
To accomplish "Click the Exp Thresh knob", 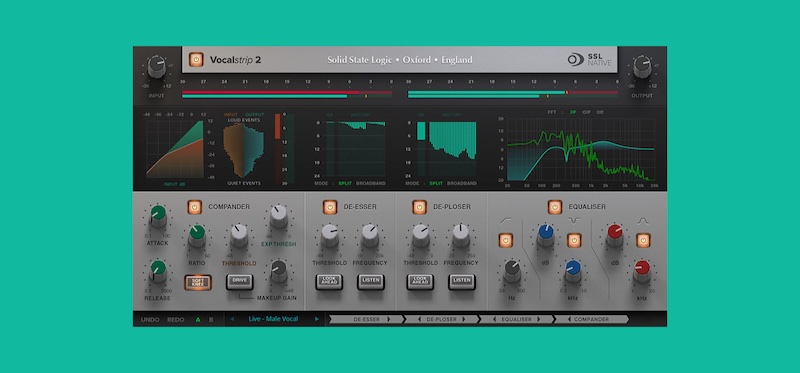I will (279, 216).
